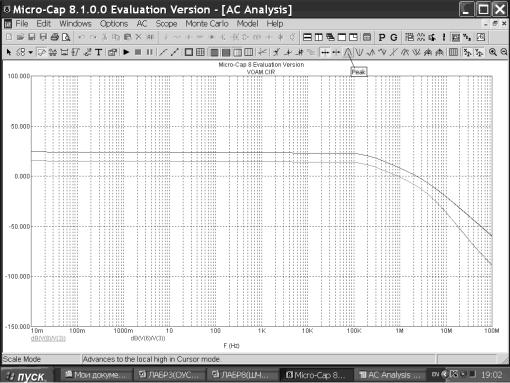
Task: Select the empty rectangle frame icon
Action: [189, 52]
